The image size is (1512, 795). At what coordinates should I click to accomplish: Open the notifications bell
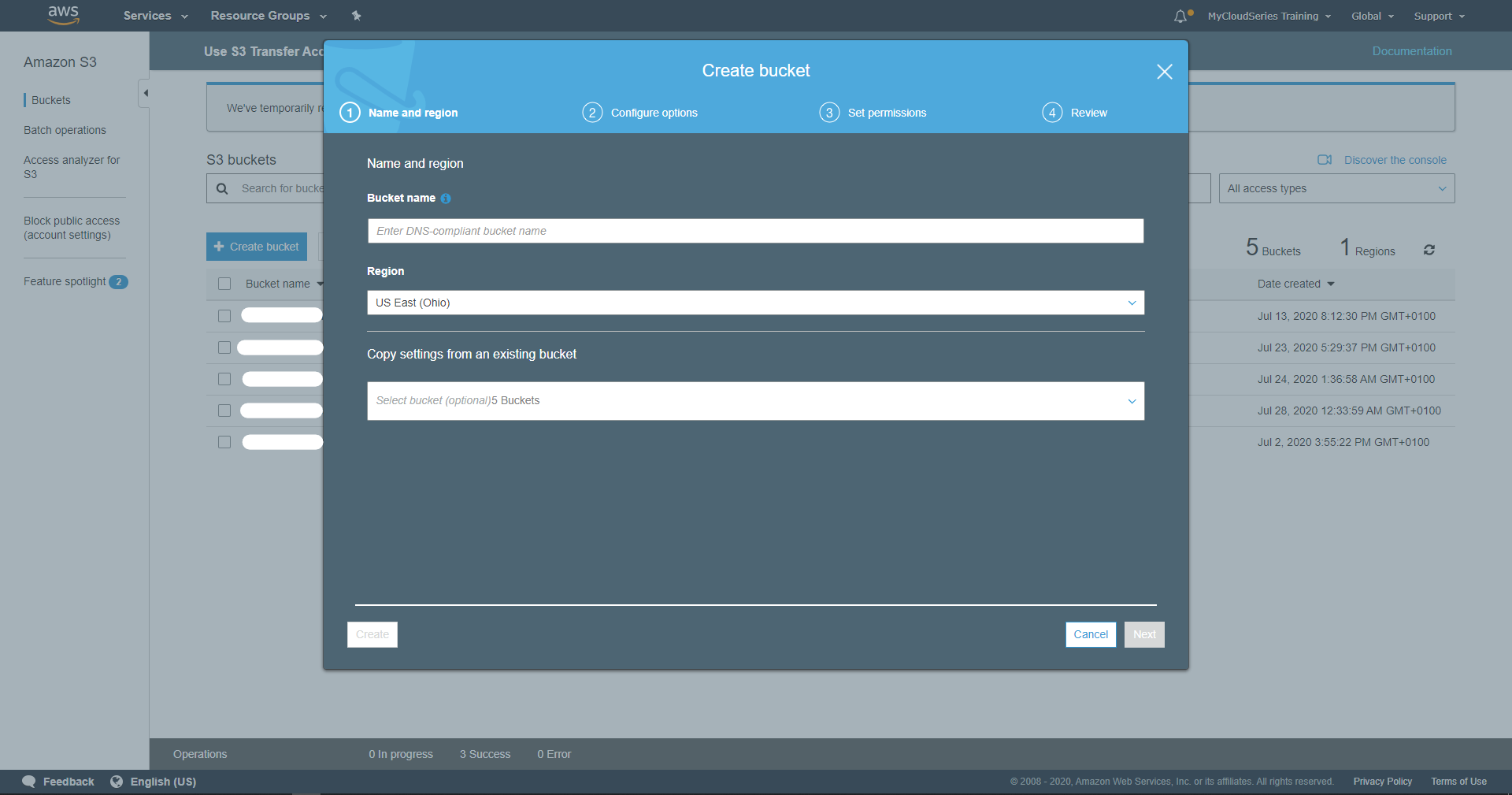point(1180,15)
